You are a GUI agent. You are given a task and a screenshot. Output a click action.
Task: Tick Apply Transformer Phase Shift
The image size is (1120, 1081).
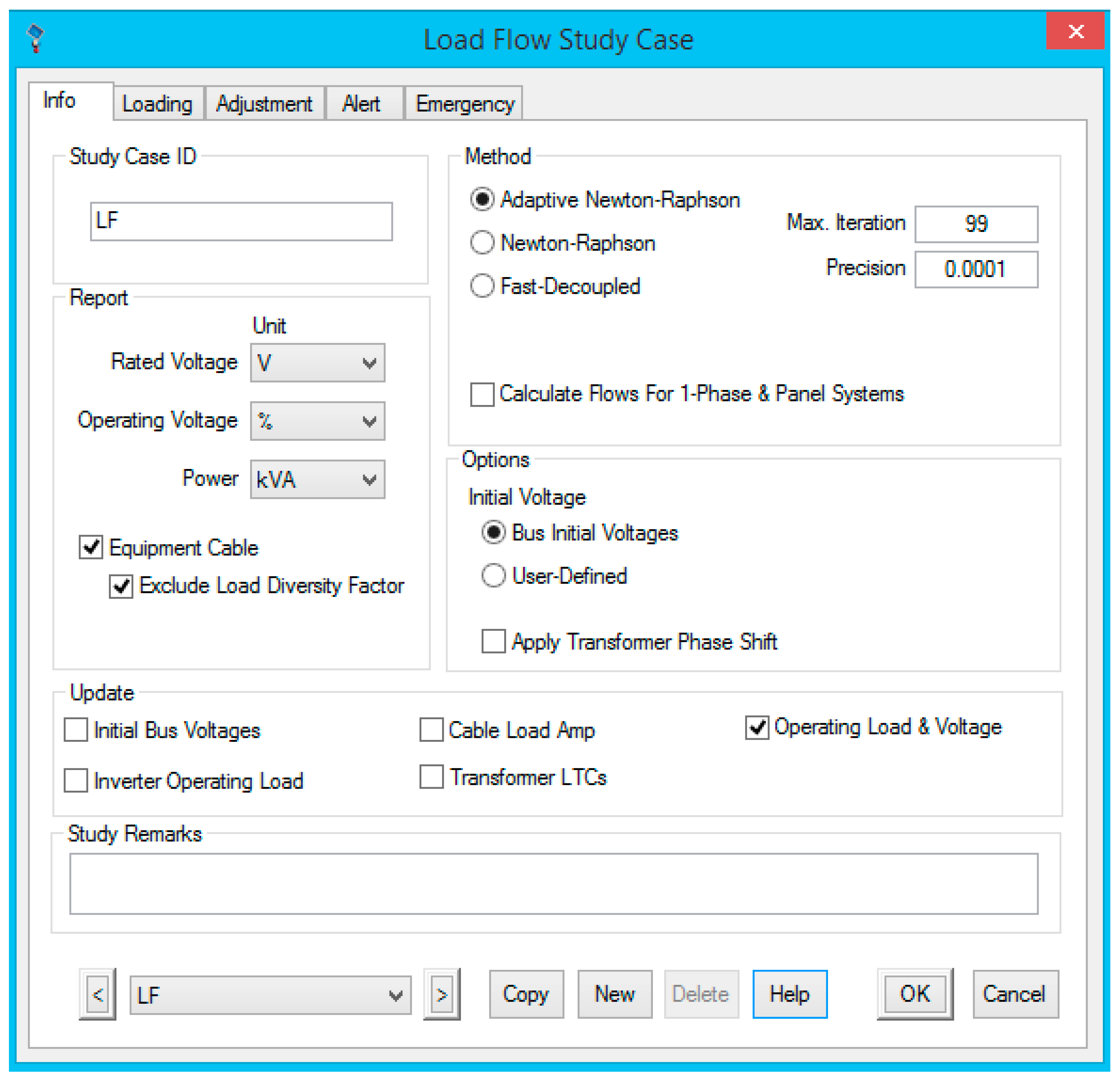click(493, 641)
